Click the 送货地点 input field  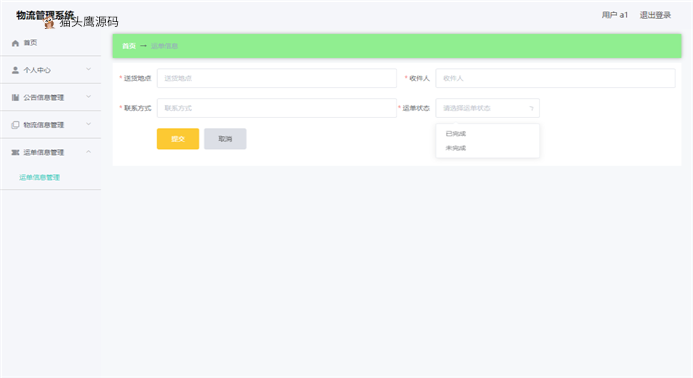277,78
